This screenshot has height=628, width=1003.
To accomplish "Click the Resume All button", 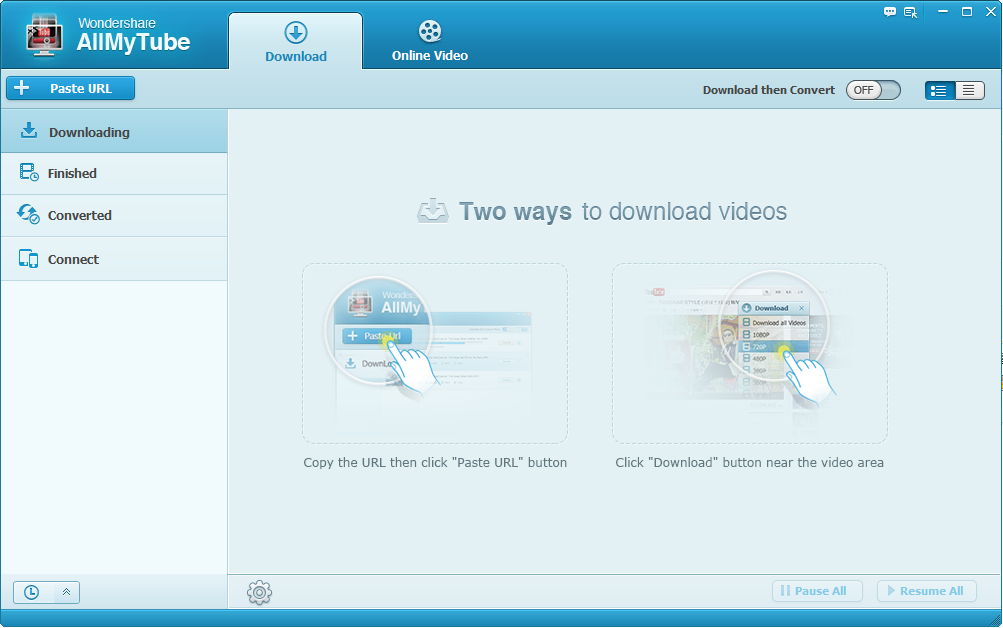I will (925, 590).
